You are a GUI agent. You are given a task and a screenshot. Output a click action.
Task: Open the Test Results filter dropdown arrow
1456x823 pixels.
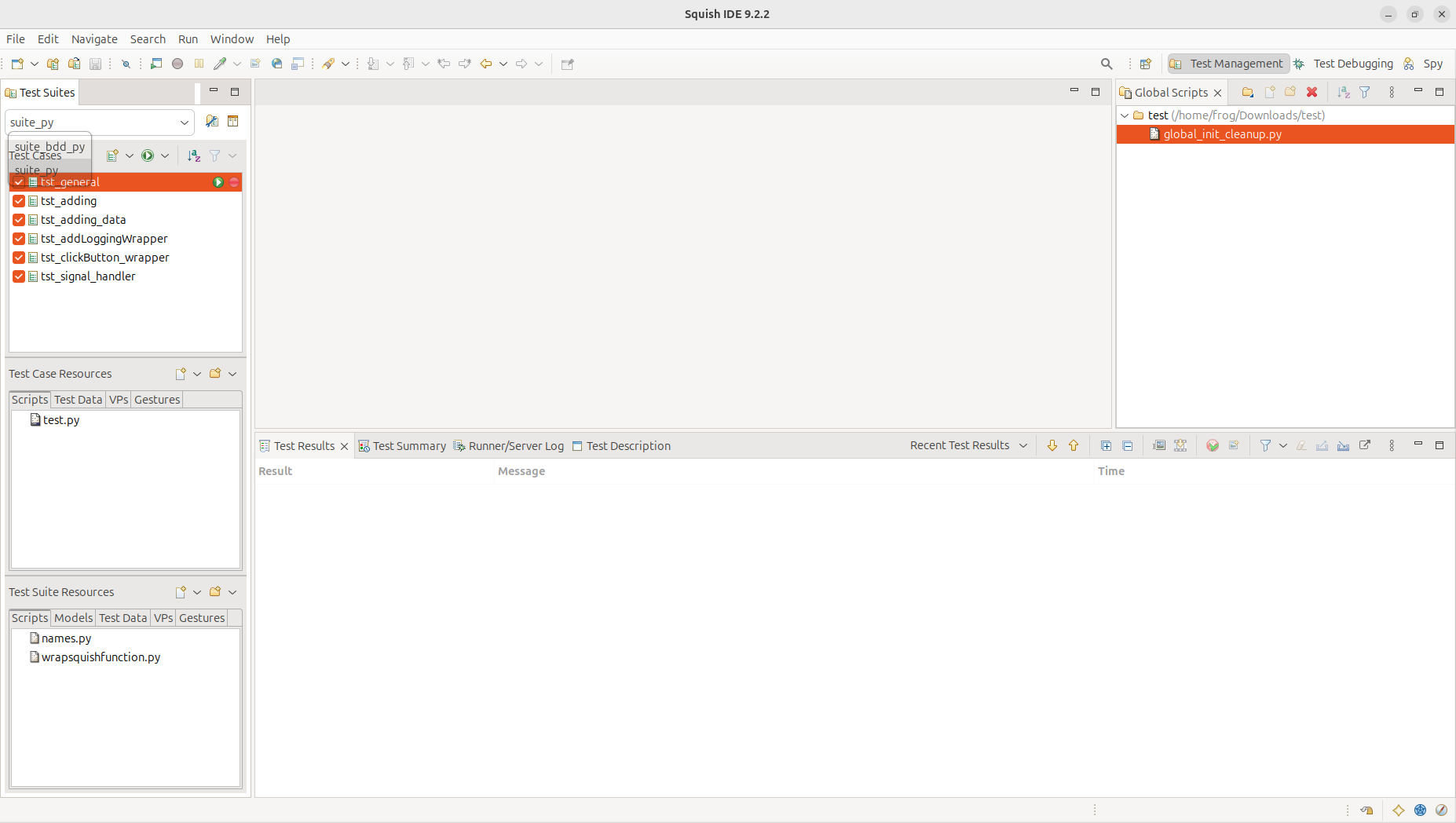(1283, 445)
